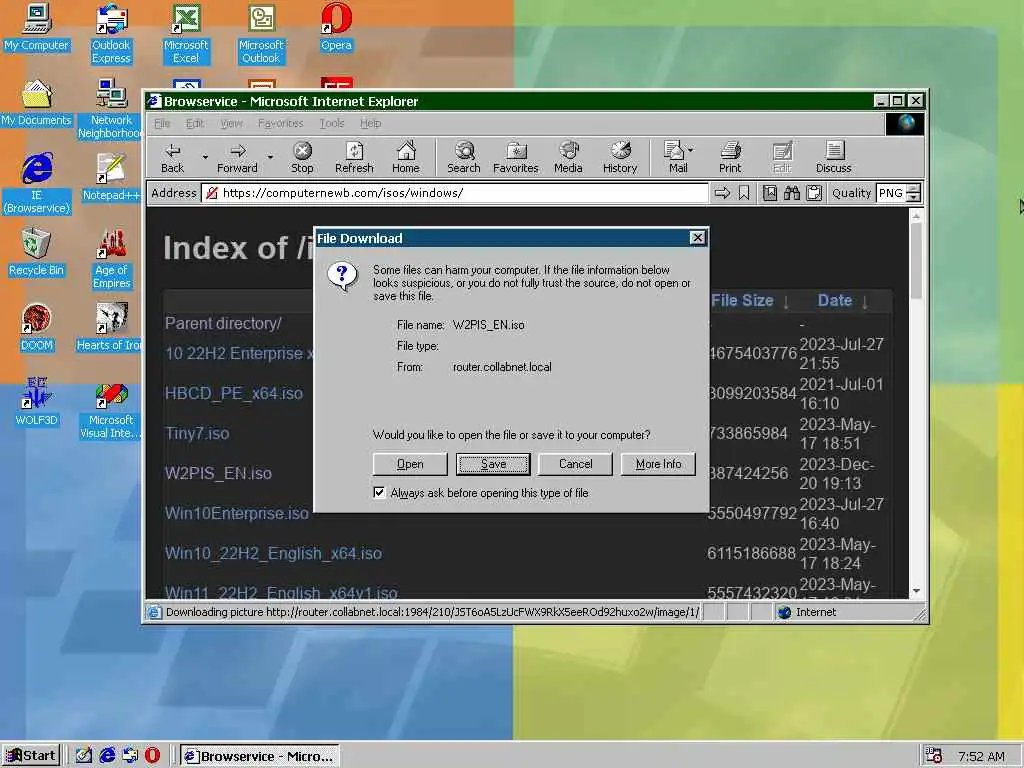The height and width of the screenshot is (768, 1024).
Task: Open the IE (Browservice) desktop icon
Action: 36,184
